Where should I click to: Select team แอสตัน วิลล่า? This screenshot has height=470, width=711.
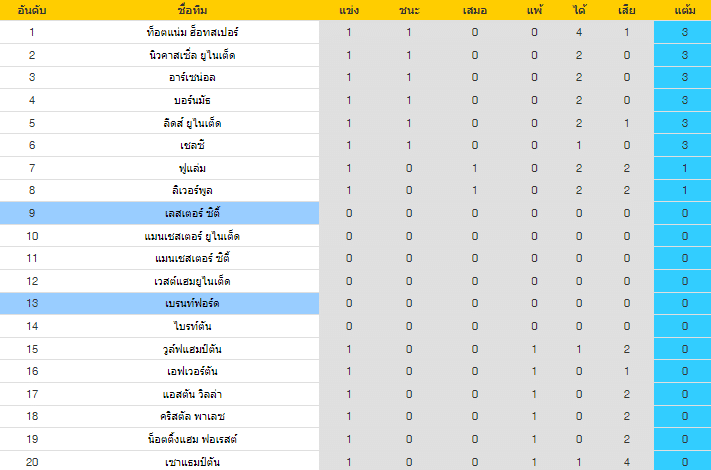192,394
